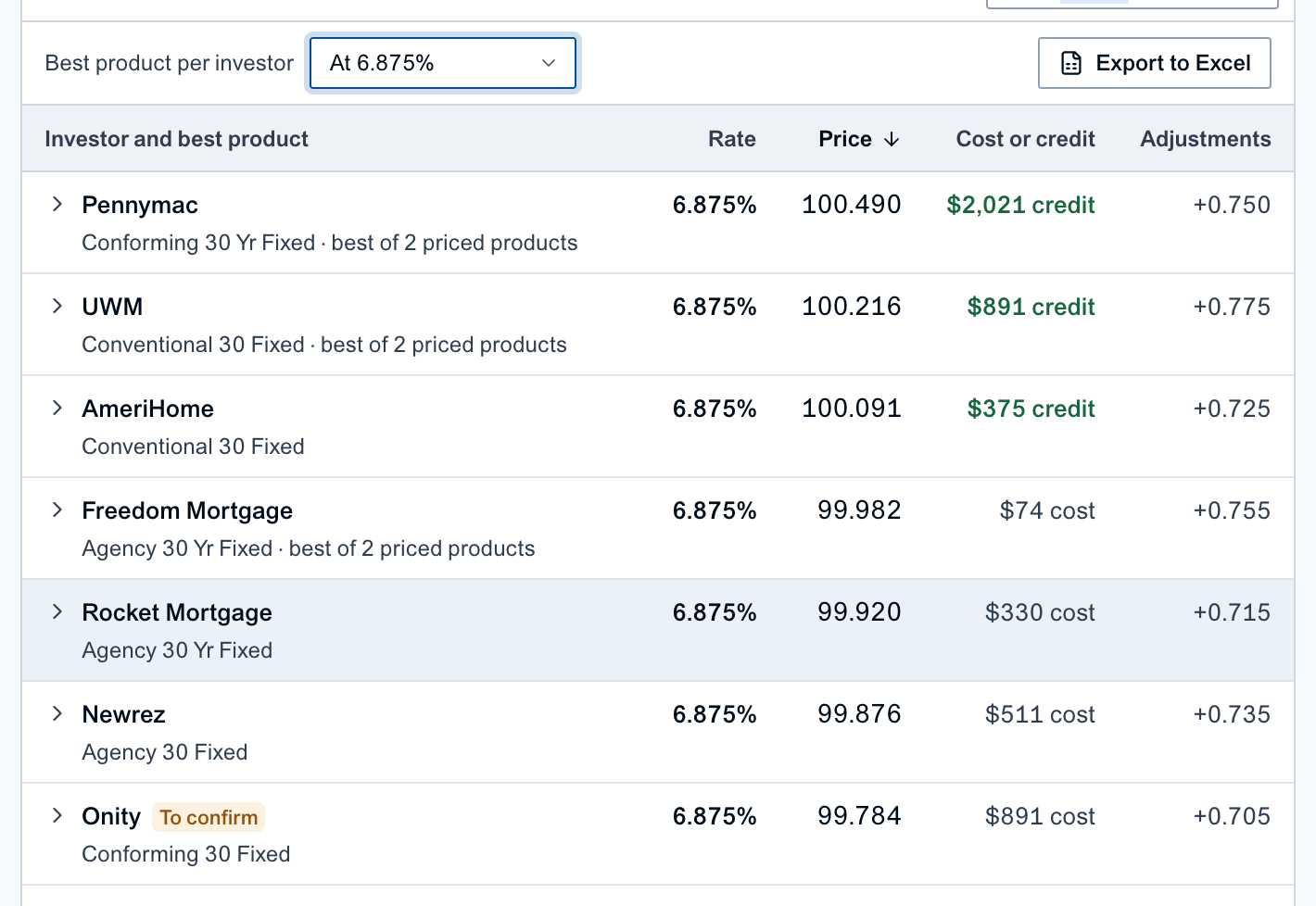Click the Adjustments column header
This screenshot has width=1316, height=906.
(x=1206, y=139)
